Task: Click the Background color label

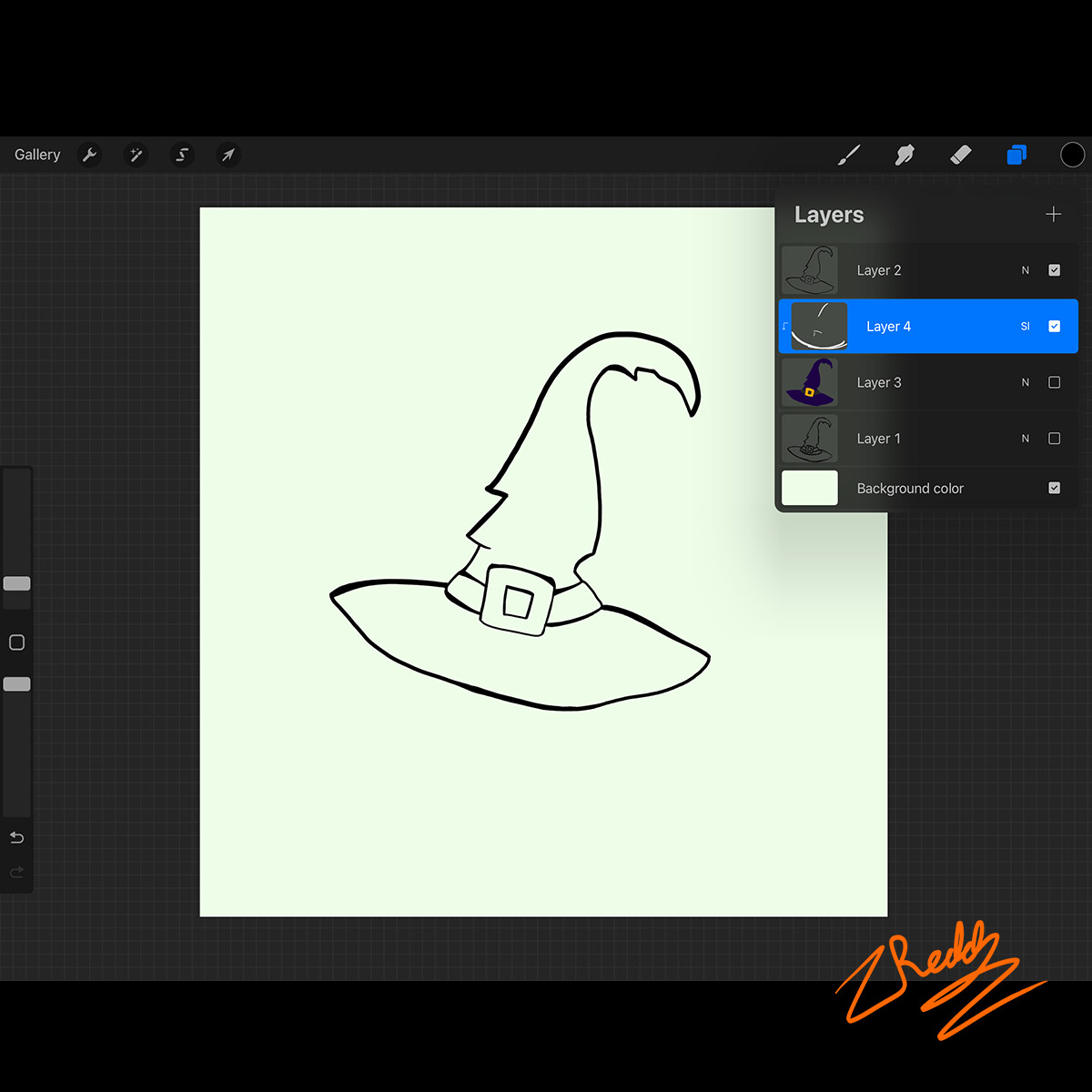Action: 910,489
